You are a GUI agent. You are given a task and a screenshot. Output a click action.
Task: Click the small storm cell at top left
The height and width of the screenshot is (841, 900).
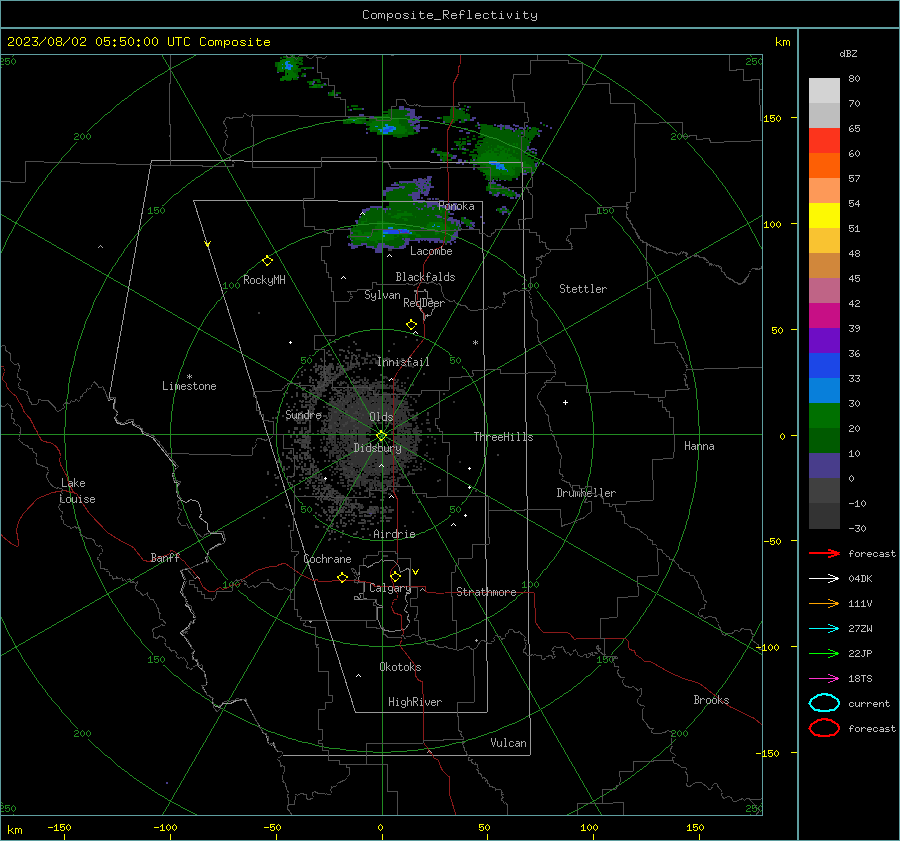289,67
